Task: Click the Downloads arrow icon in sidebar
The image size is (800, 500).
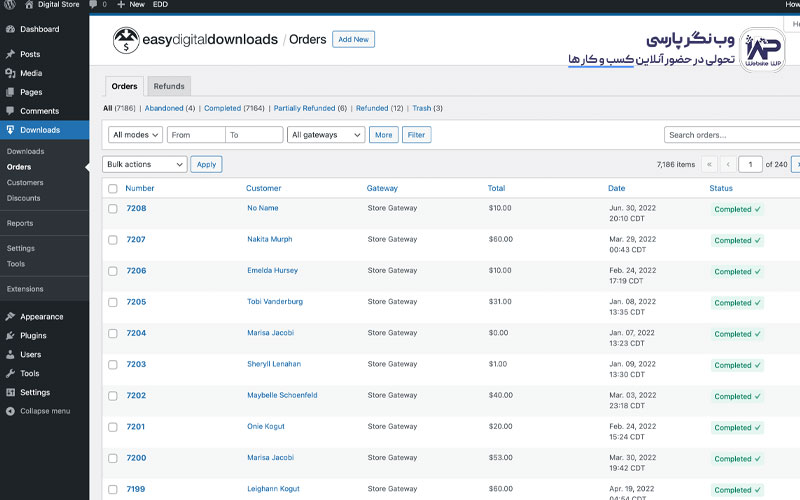Action: (x=10, y=130)
